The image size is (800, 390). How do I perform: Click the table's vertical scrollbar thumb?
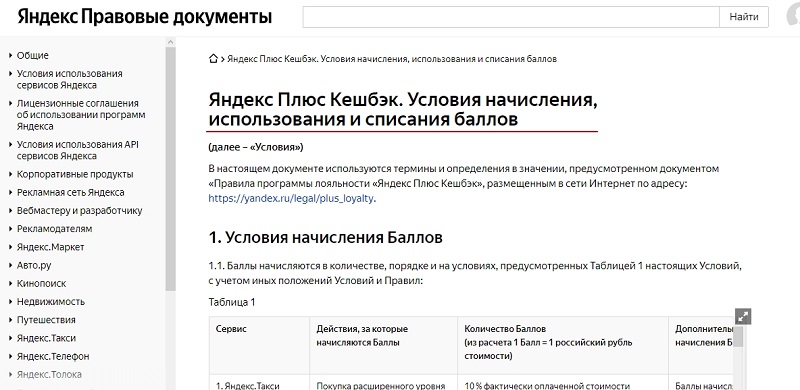pyautogui.click(x=738, y=337)
